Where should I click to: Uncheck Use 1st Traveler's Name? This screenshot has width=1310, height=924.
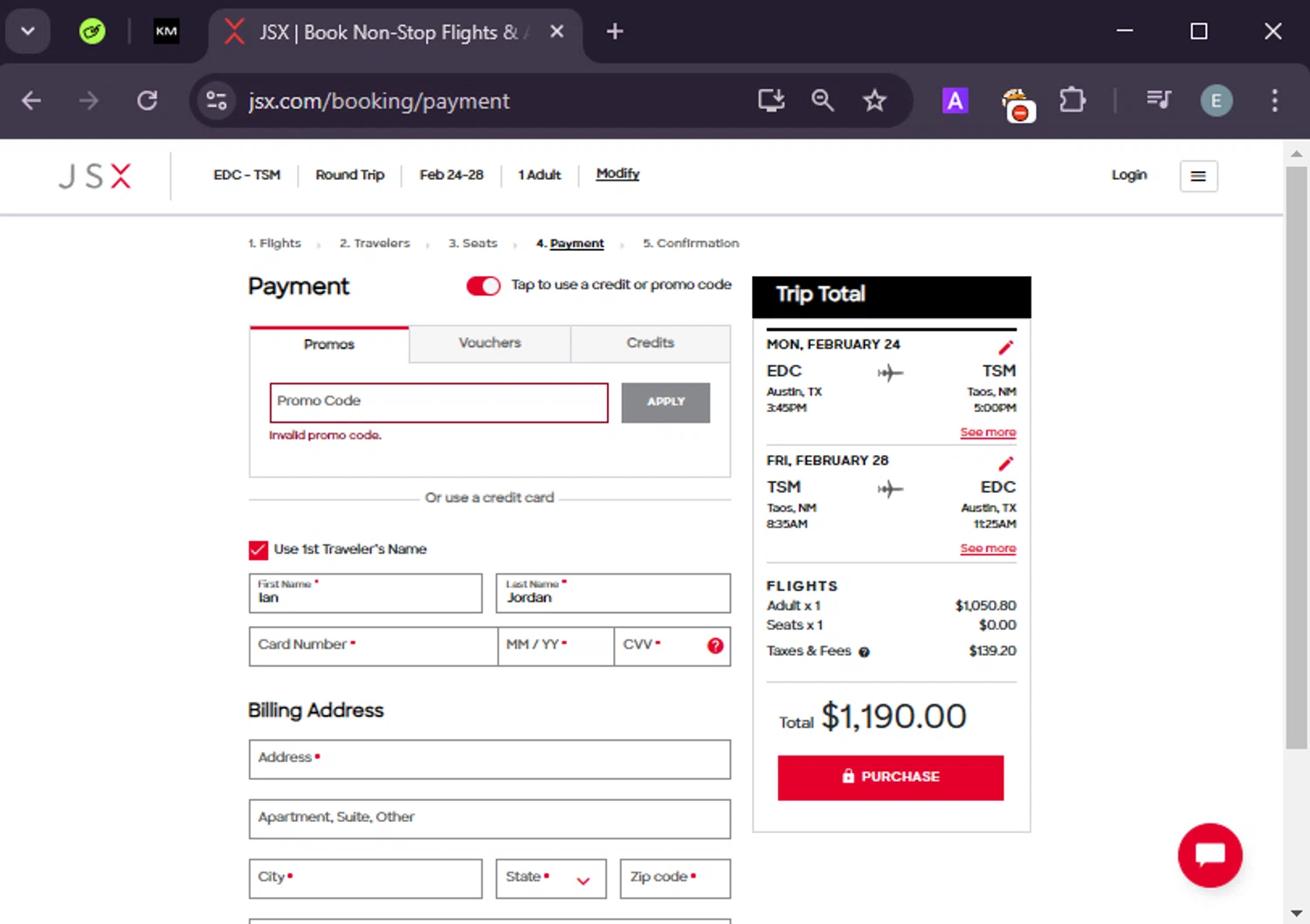pyautogui.click(x=258, y=549)
